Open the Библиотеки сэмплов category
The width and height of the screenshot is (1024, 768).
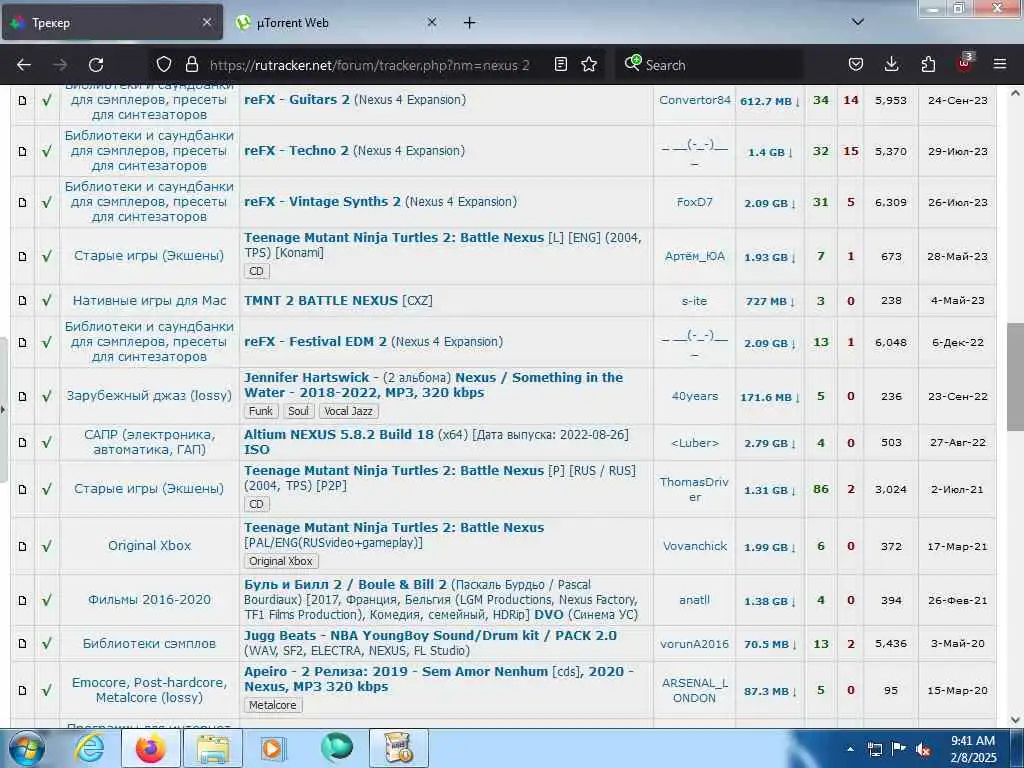[150, 643]
